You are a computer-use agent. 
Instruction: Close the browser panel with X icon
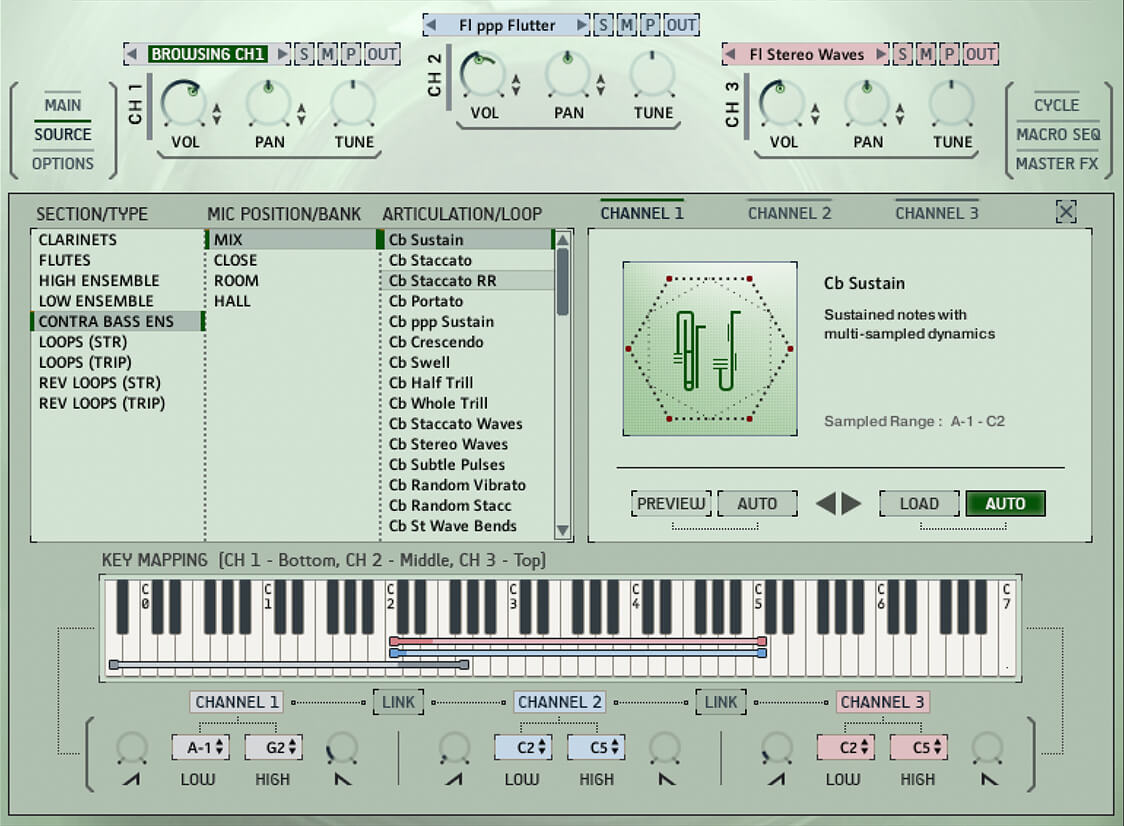1066,212
